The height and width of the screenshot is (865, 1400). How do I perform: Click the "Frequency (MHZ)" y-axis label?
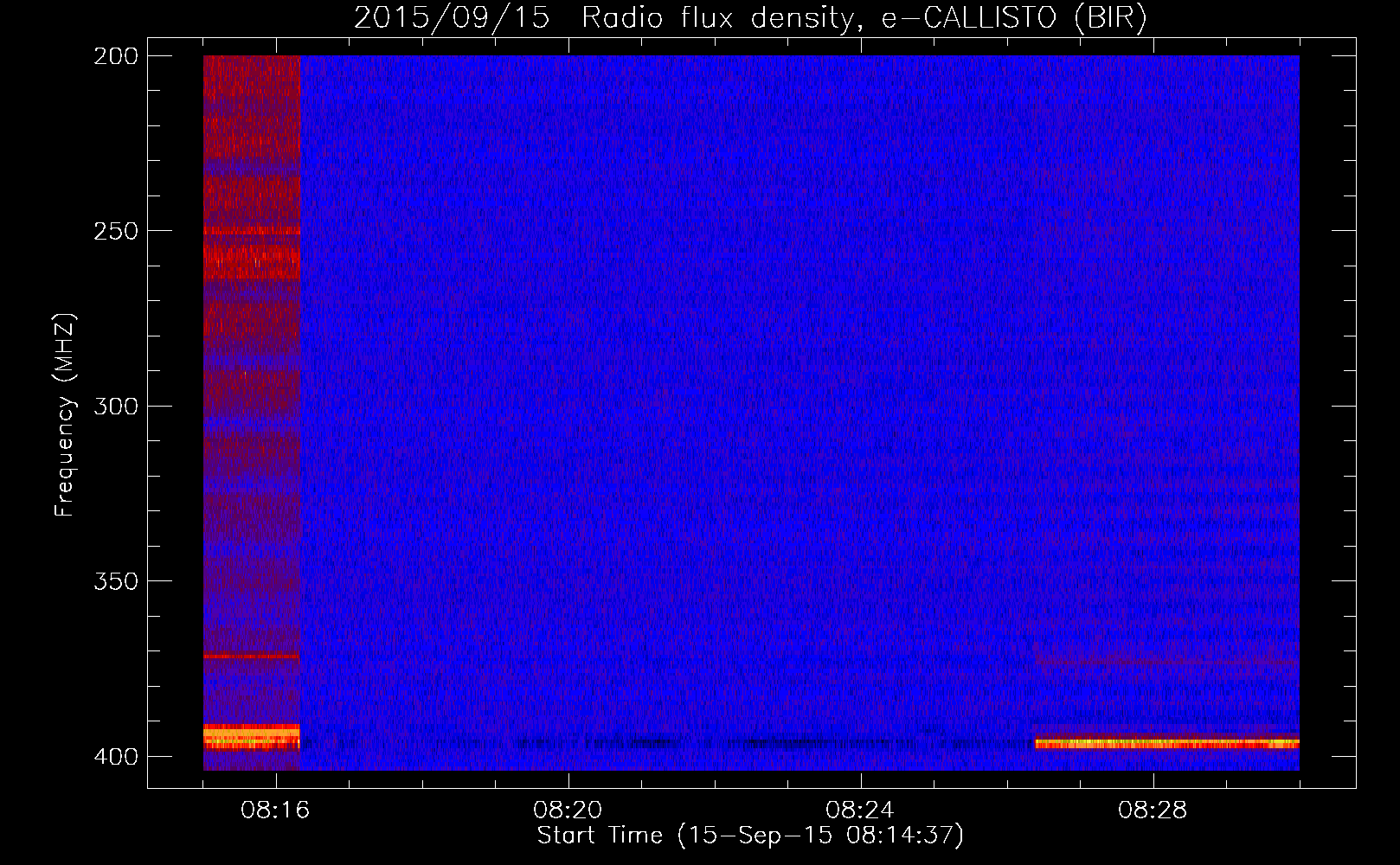coord(65,415)
